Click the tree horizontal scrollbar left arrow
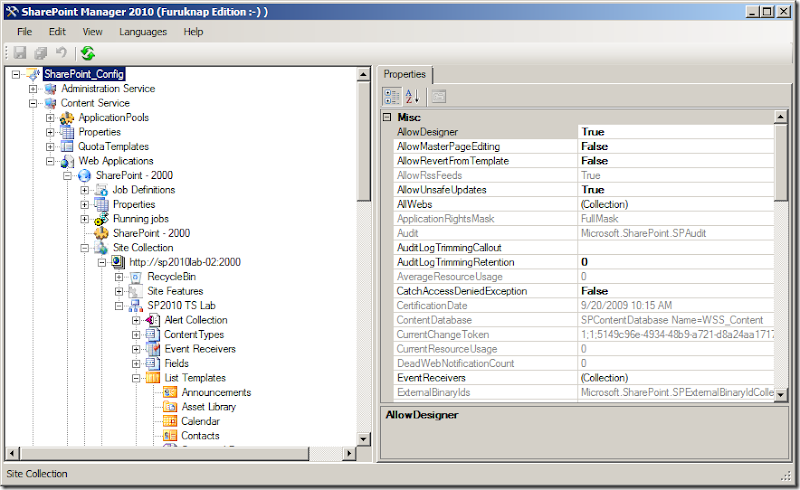Image resolution: width=800 pixels, height=490 pixels. coord(13,453)
